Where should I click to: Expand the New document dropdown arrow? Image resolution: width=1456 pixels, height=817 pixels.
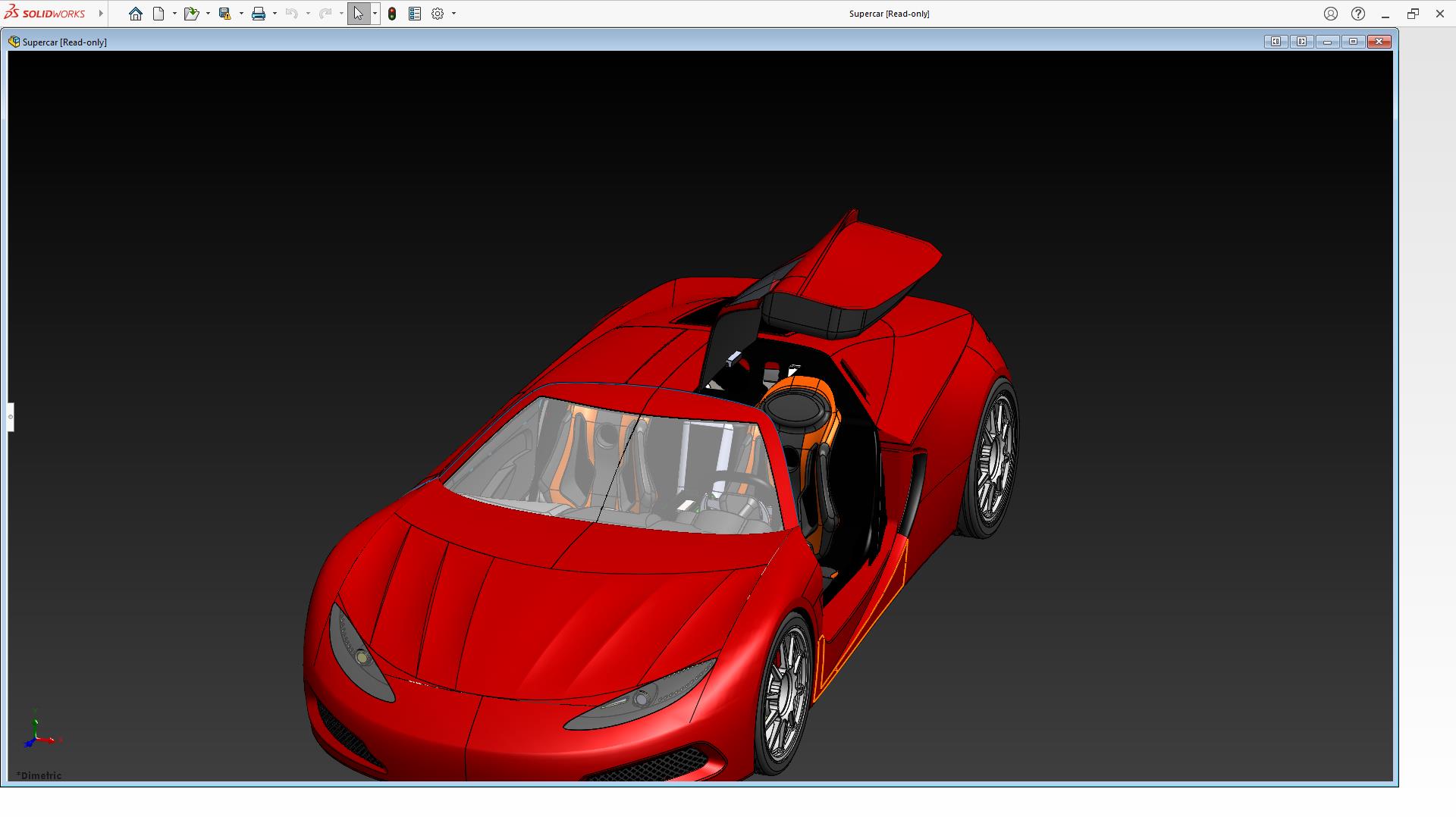[174, 14]
